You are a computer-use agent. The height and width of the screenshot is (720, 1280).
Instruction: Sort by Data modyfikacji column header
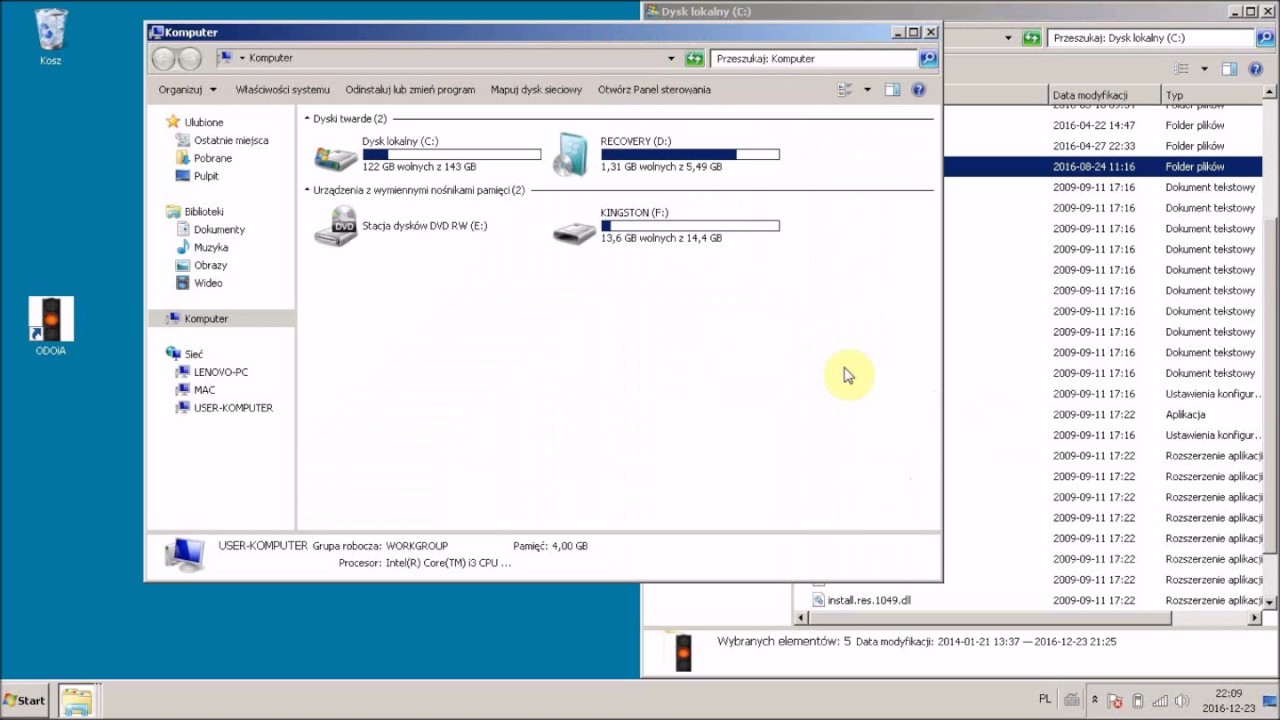coord(1105,95)
